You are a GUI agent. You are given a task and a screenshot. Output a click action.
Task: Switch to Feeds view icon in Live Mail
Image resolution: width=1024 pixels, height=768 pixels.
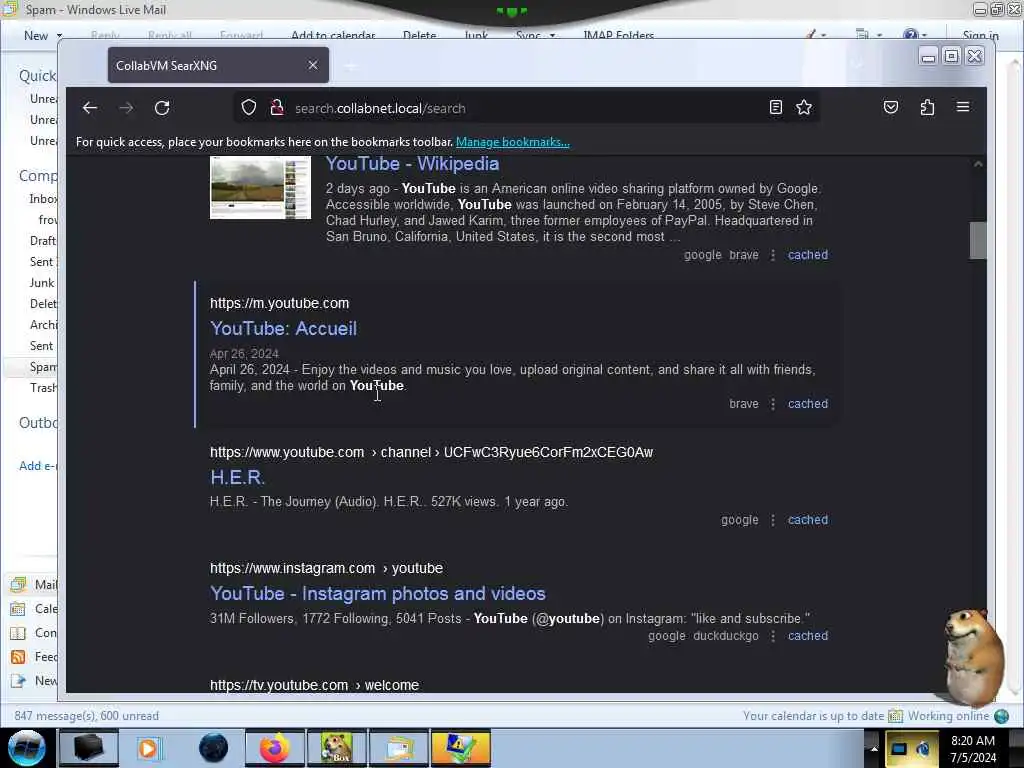click(x=18, y=657)
